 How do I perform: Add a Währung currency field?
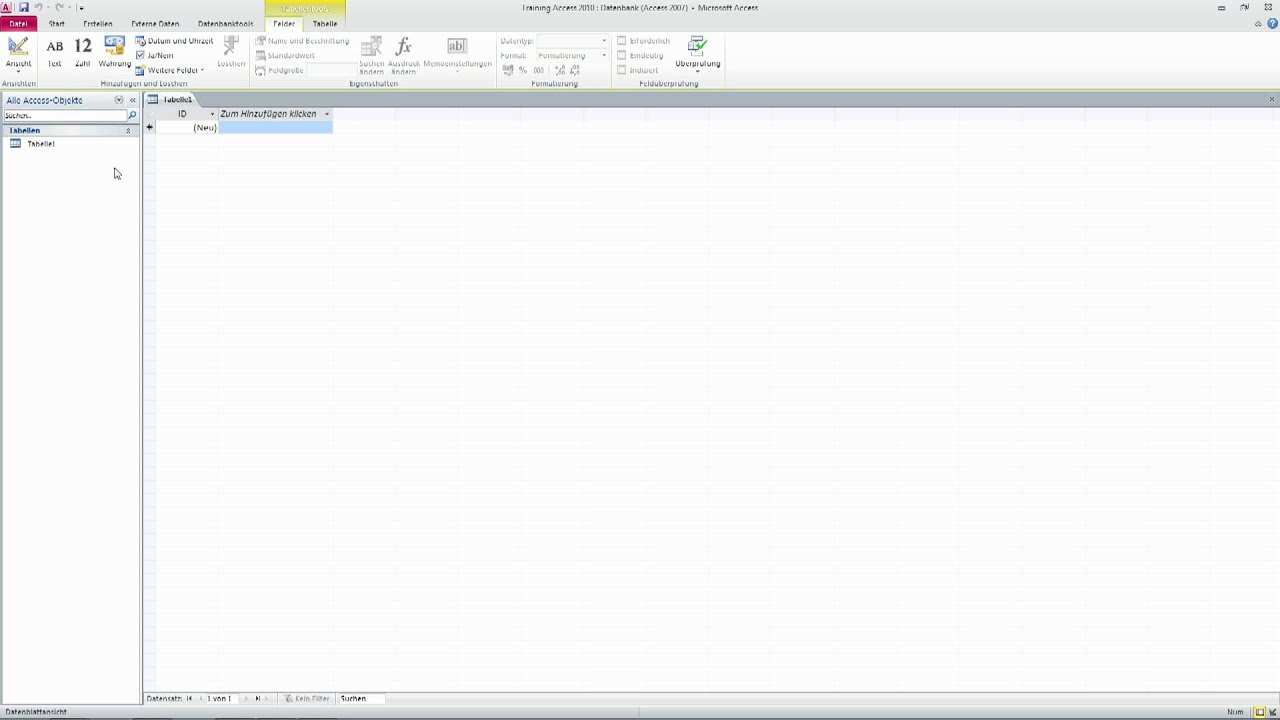(115, 53)
